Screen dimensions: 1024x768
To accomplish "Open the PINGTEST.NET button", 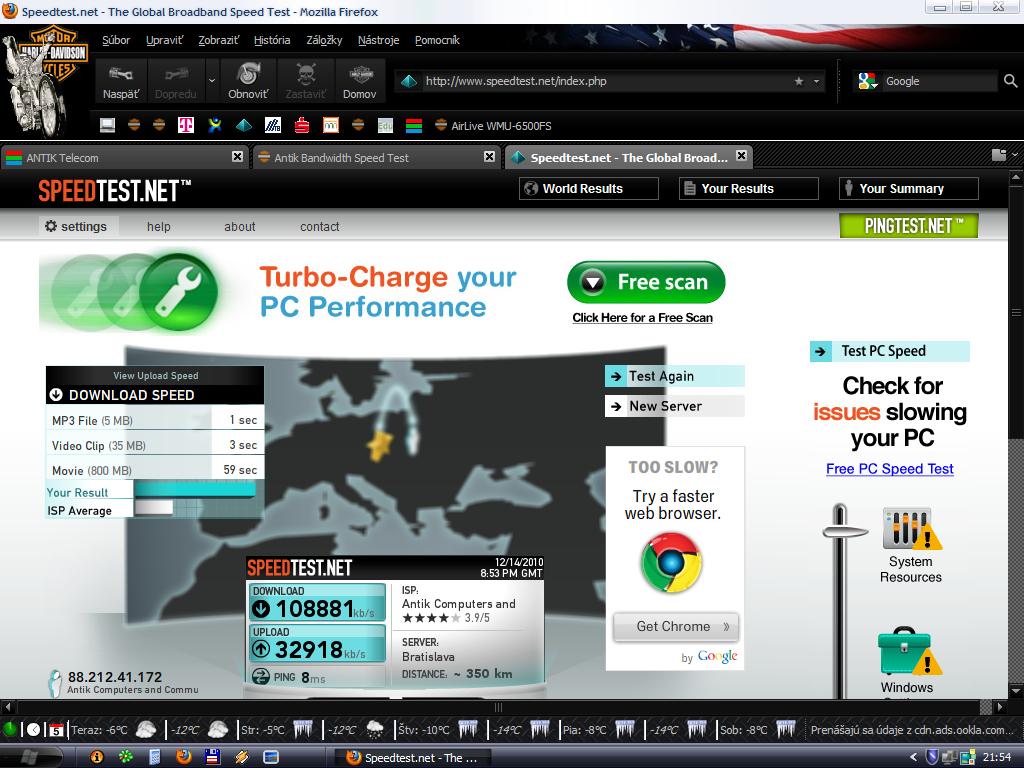I will click(x=908, y=226).
